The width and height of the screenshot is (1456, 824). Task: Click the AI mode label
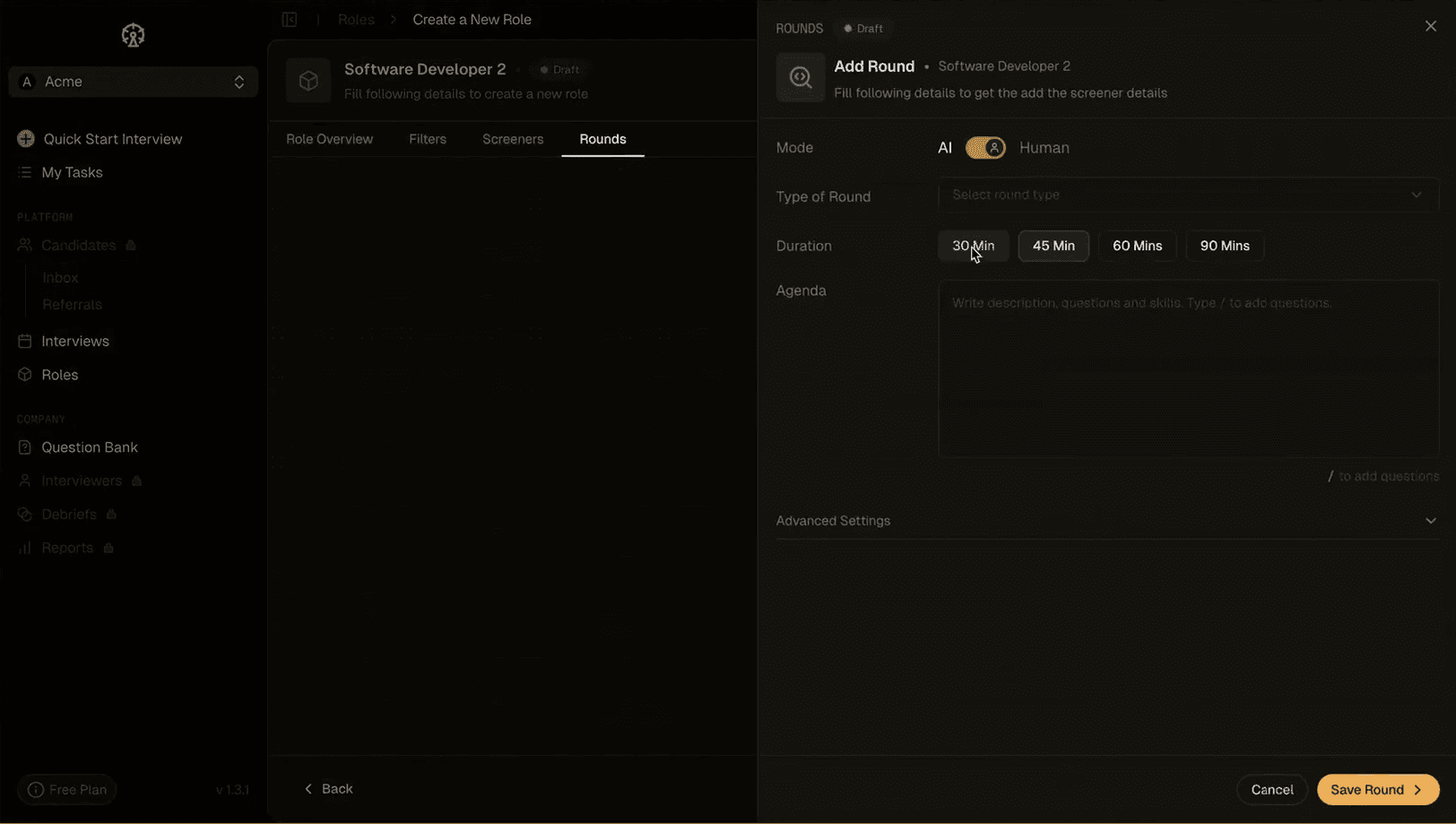coord(945,148)
